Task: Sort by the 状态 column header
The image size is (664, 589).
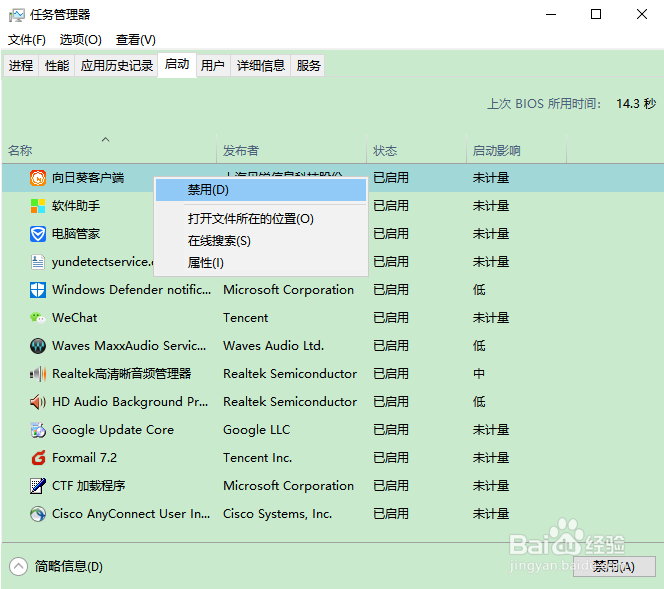Action: tap(416, 150)
